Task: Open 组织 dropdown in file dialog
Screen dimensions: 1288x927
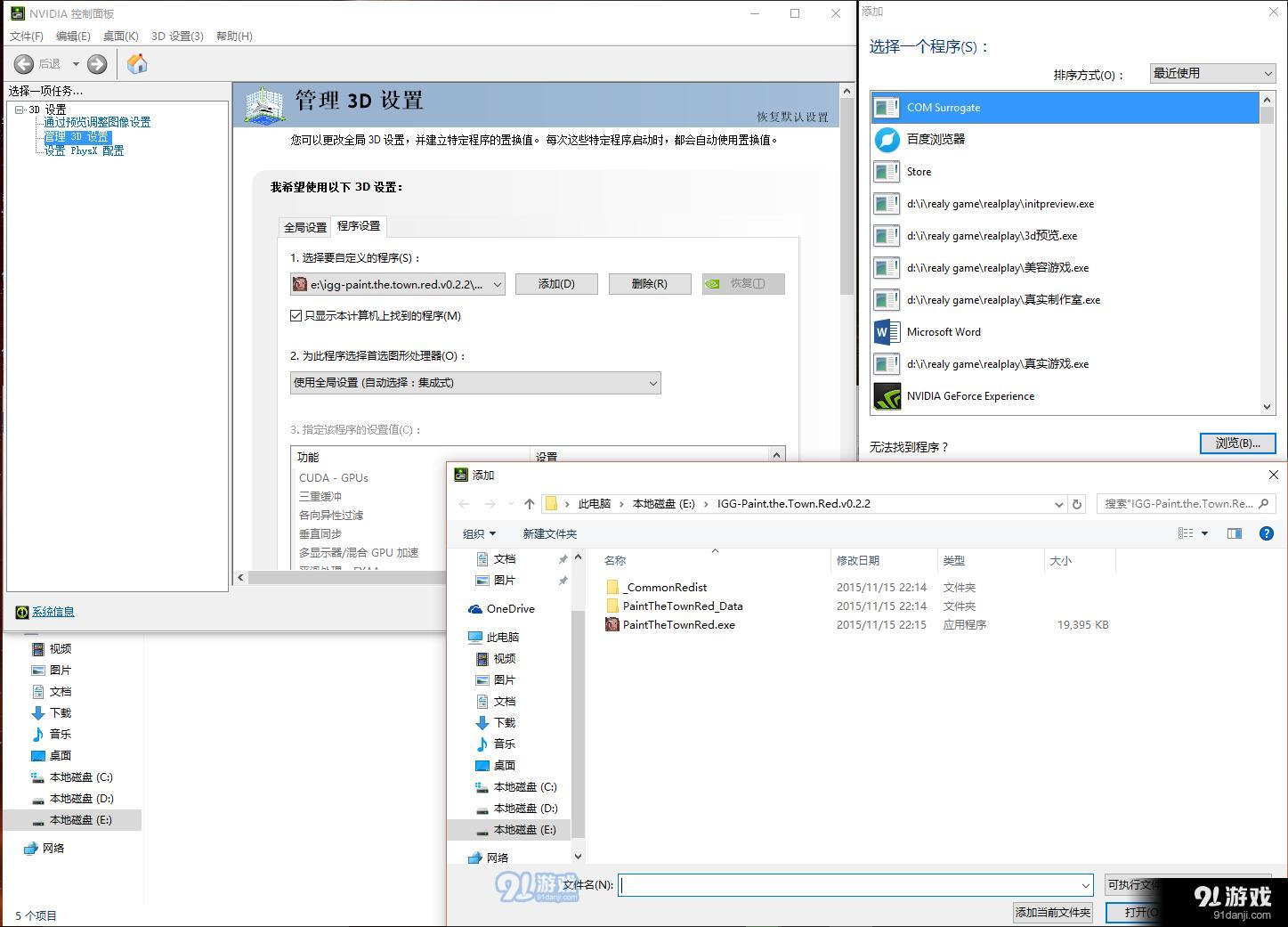Action: point(479,533)
